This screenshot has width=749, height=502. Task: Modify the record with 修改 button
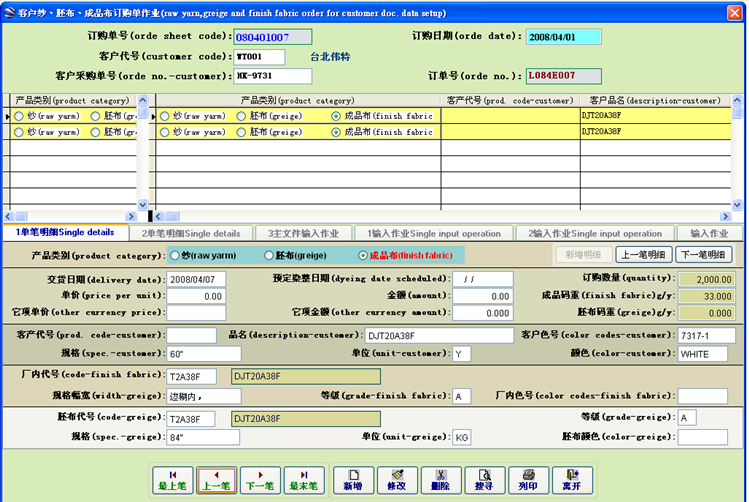397,480
